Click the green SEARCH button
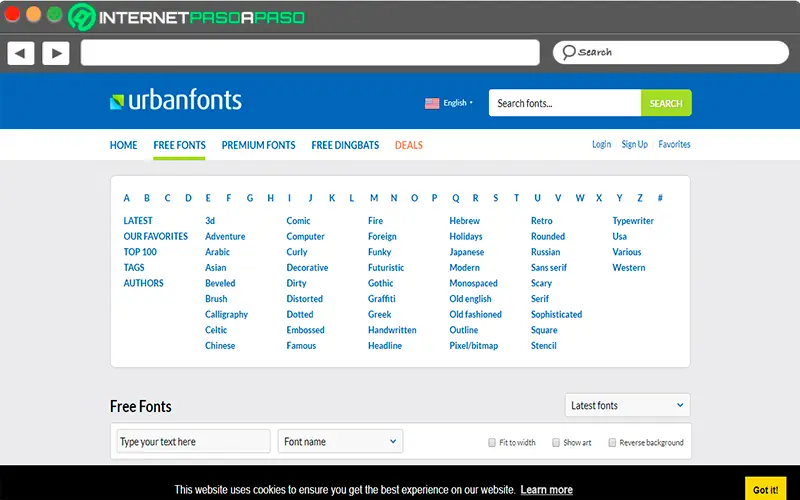The image size is (800, 500). click(666, 103)
